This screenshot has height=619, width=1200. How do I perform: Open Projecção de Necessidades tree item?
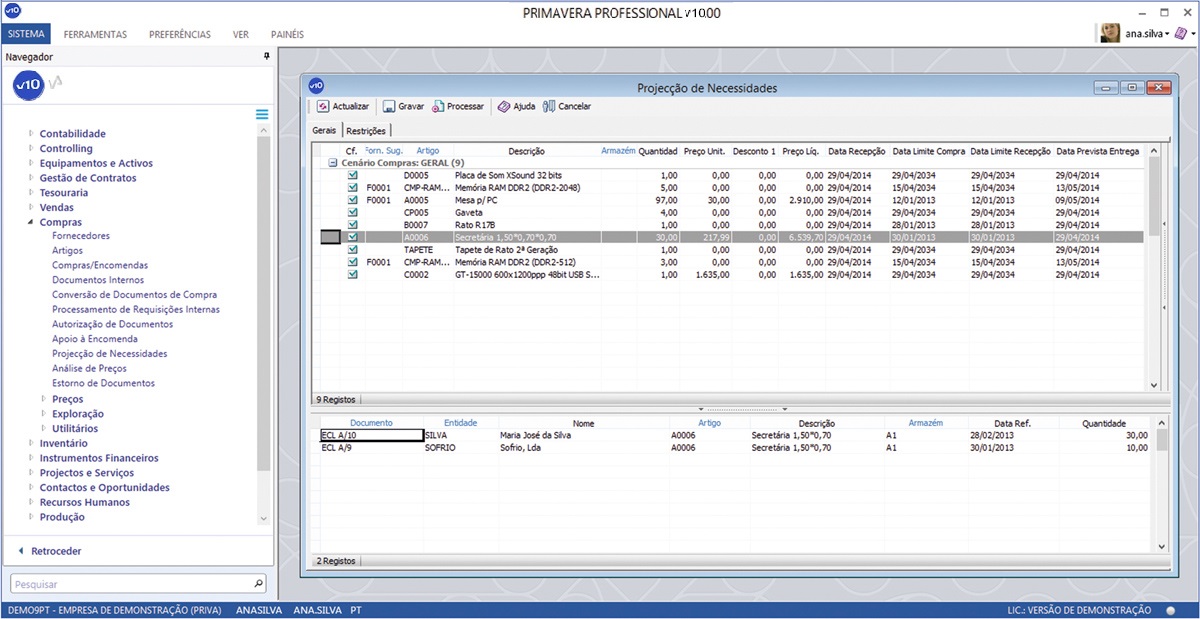point(110,354)
